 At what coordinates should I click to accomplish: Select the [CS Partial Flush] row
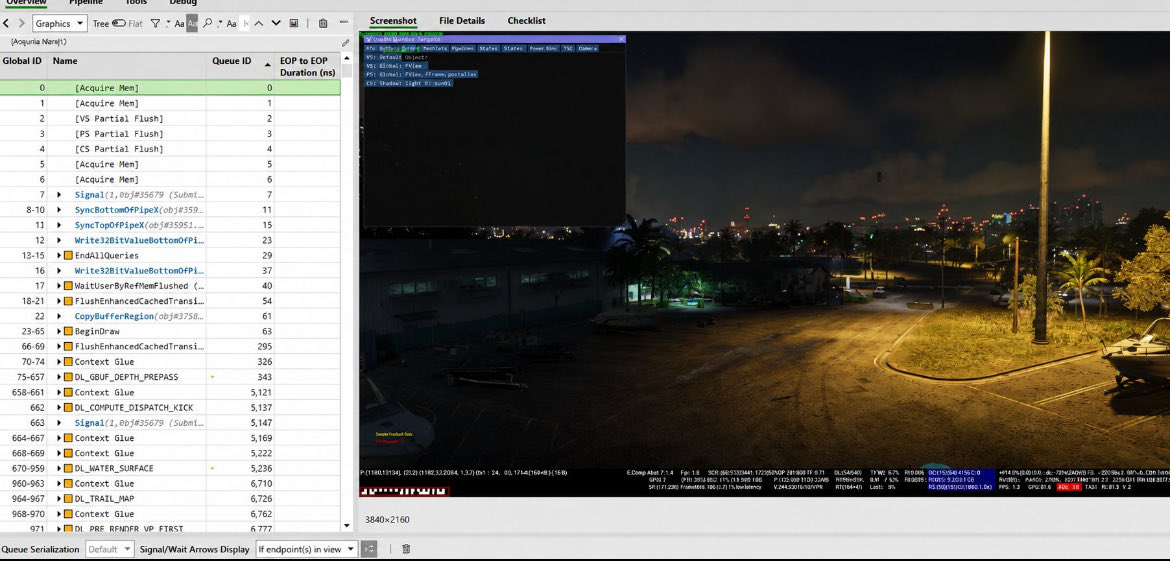(x=170, y=148)
